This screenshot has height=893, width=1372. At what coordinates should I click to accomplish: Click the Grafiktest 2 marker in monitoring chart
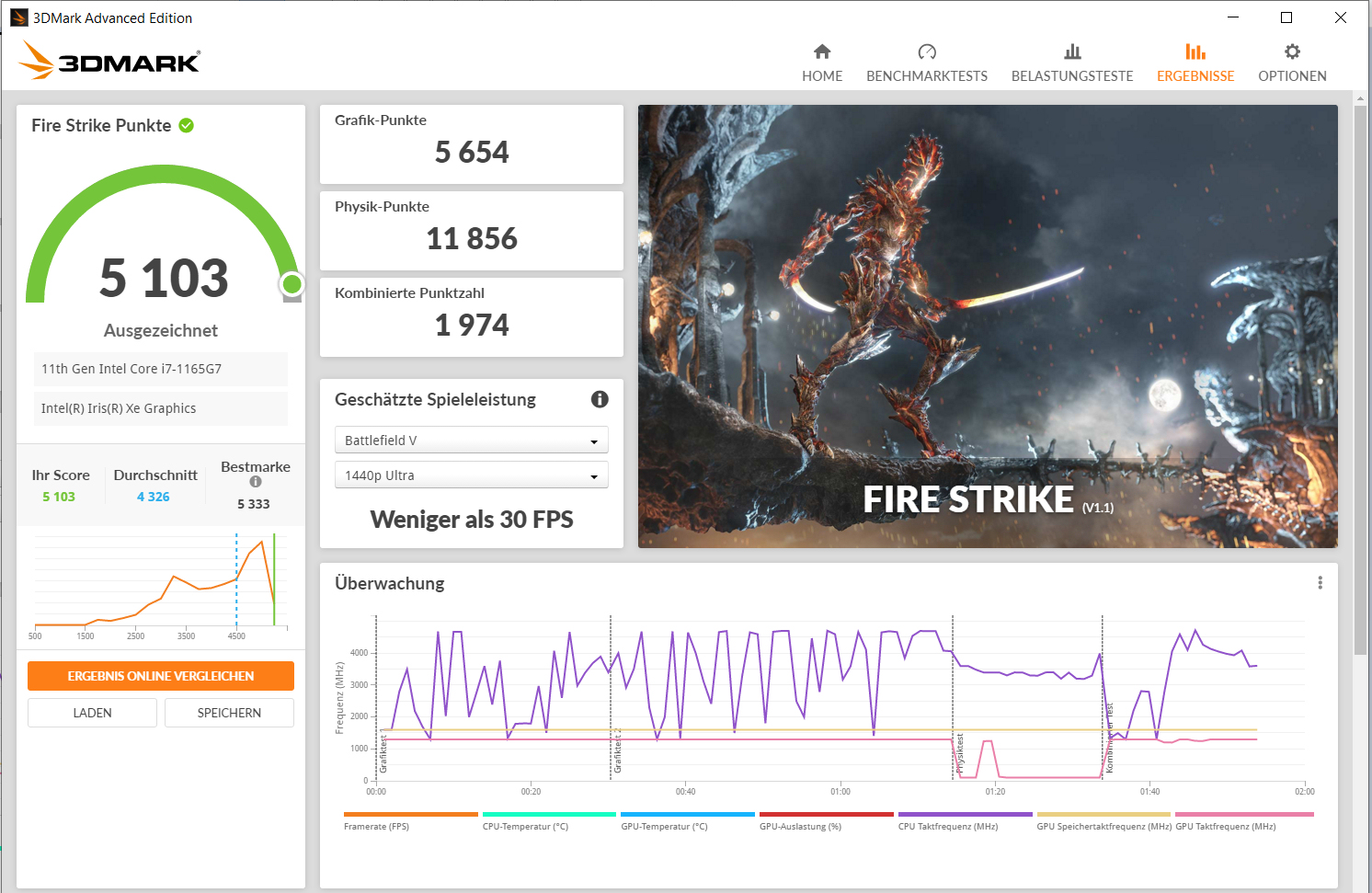[618, 750]
